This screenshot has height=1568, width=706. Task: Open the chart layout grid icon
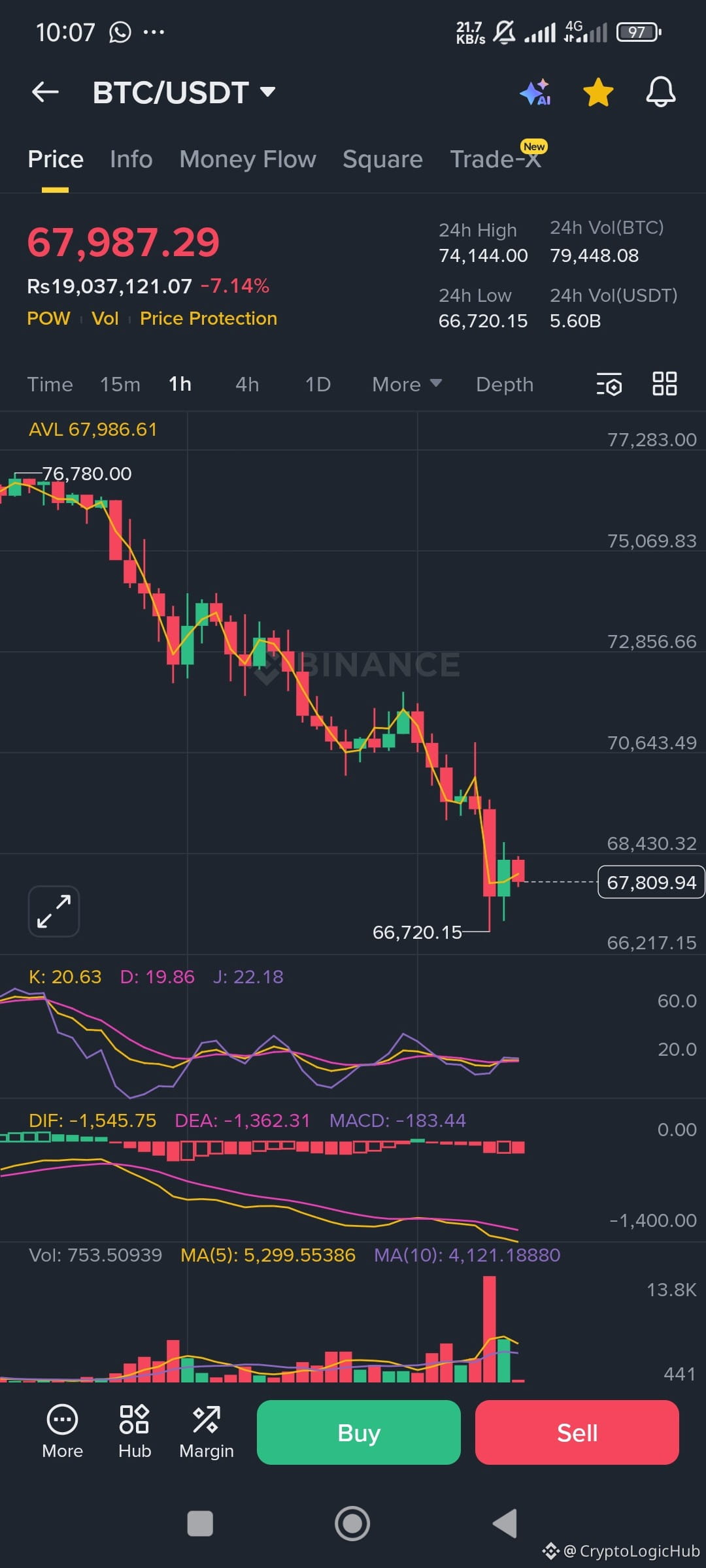tap(664, 384)
